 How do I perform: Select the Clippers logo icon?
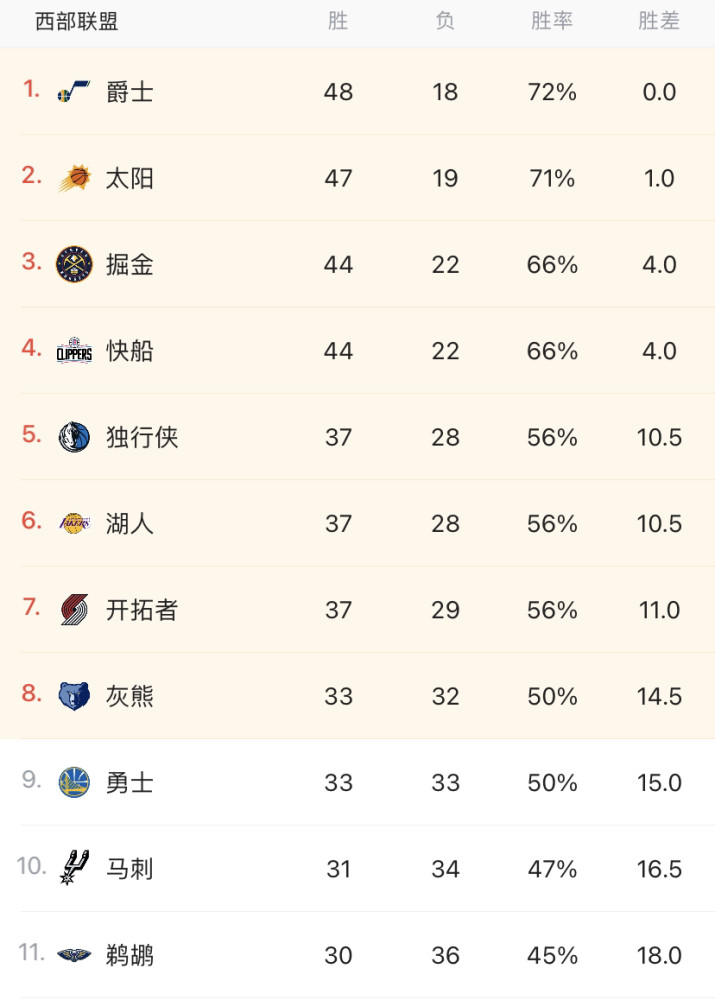click(74, 350)
